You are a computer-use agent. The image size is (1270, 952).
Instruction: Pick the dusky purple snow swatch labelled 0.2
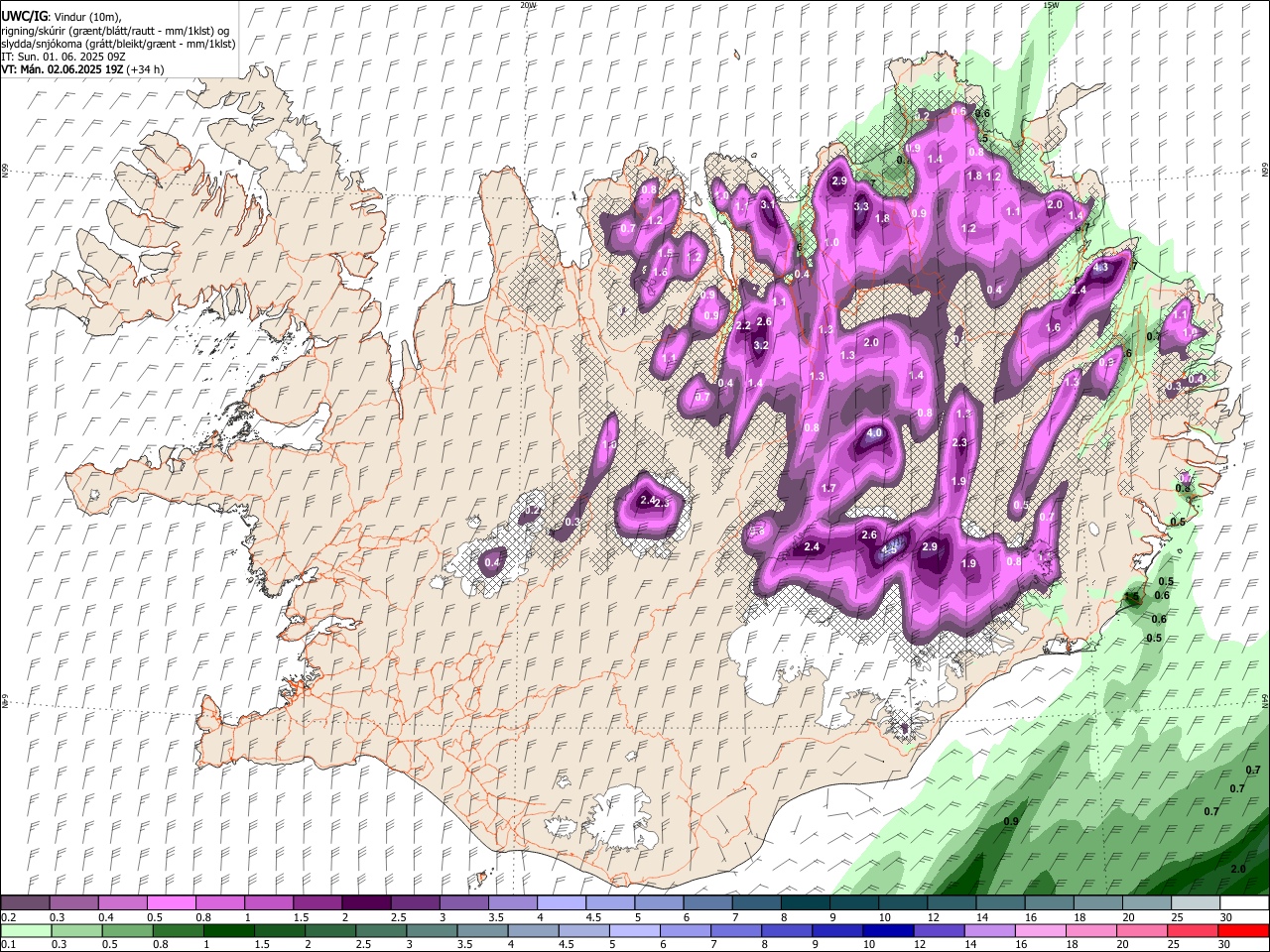click(x=25, y=903)
